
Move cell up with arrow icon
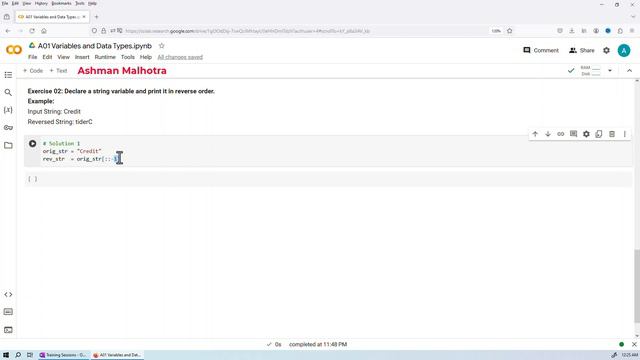[535, 134]
